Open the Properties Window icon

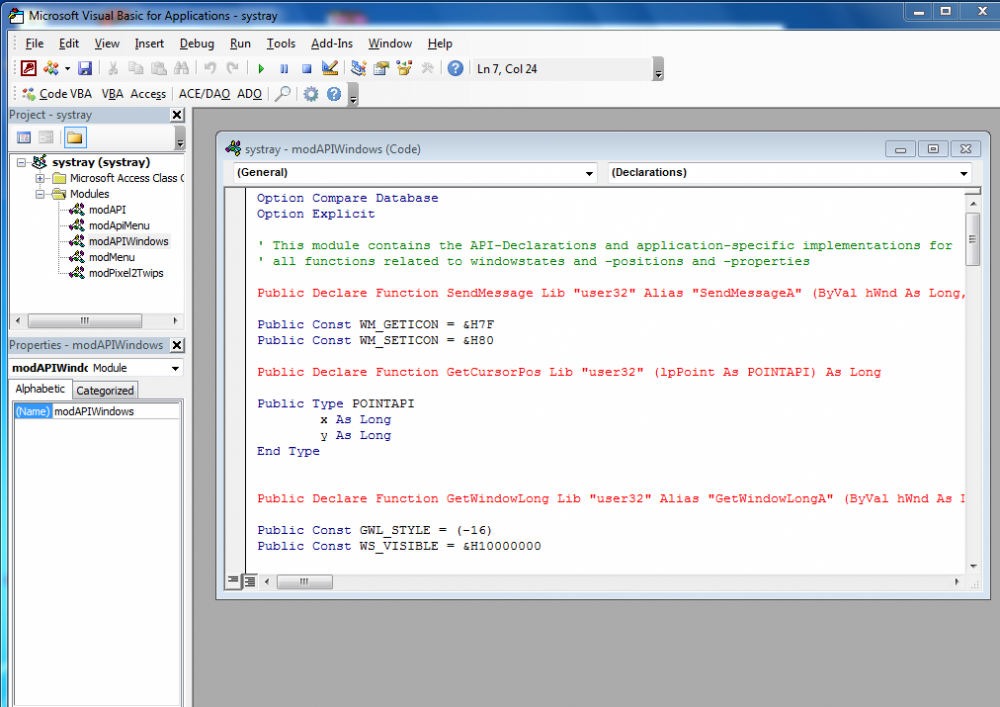(x=381, y=68)
